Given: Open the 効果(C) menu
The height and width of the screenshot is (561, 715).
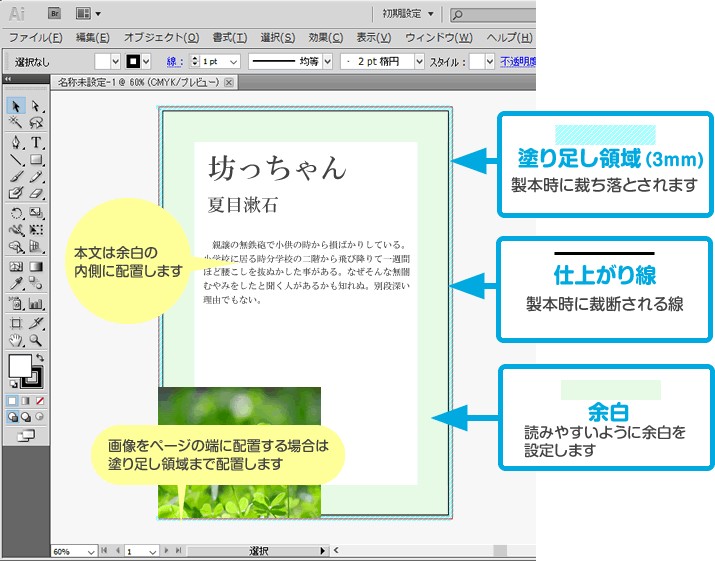Looking at the screenshot, I should pyautogui.click(x=325, y=38).
